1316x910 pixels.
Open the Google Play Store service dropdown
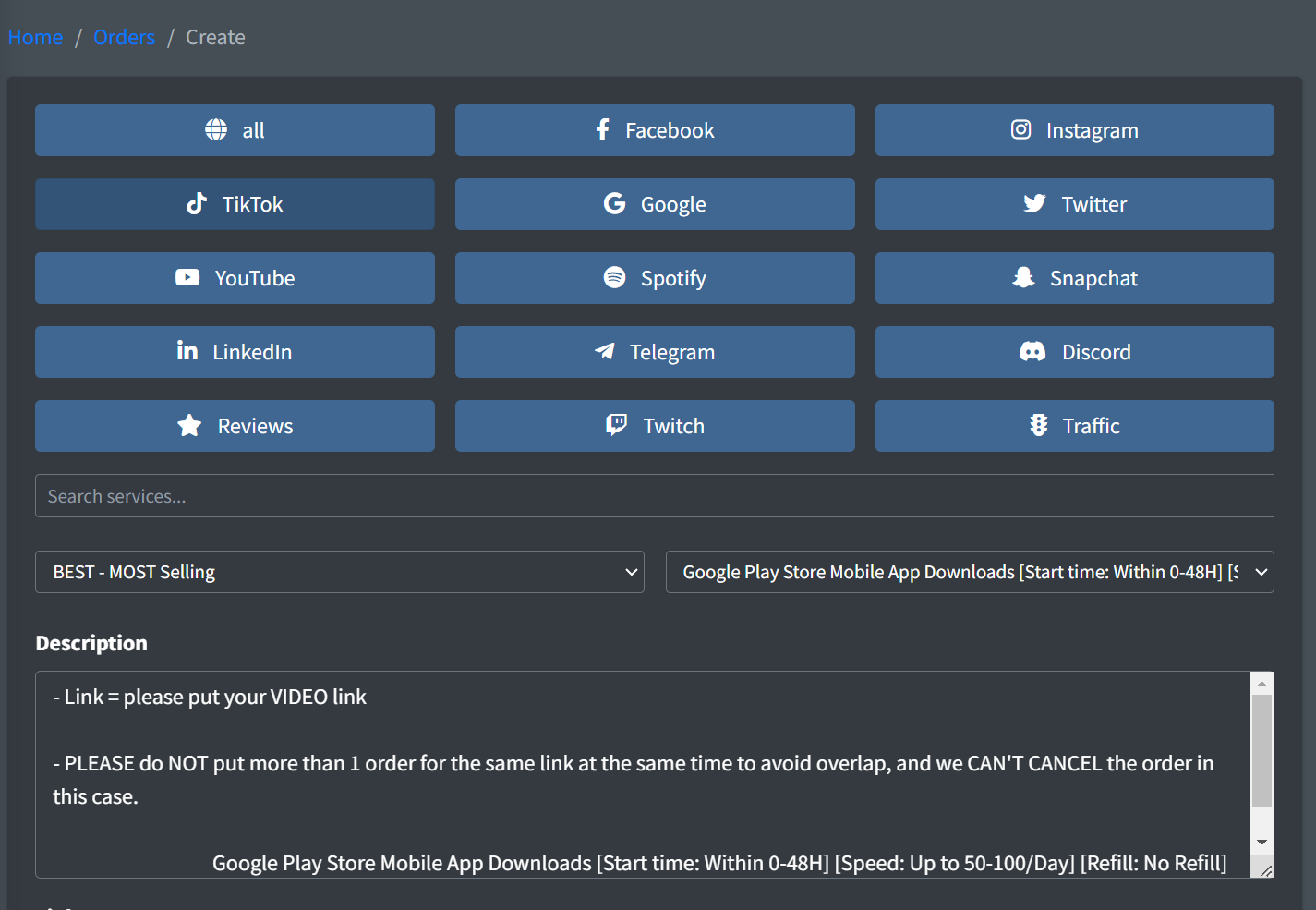[970, 572]
